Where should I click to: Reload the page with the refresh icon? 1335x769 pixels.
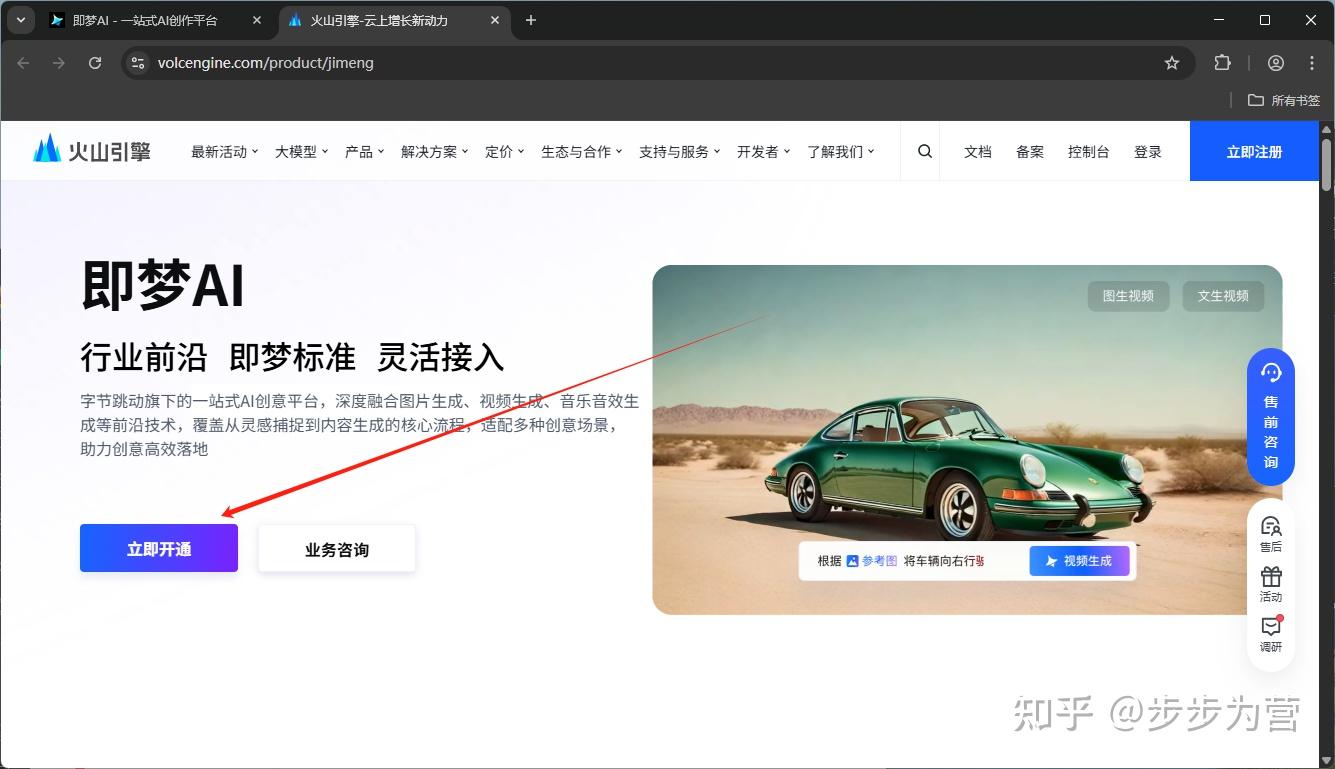point(95,63)
